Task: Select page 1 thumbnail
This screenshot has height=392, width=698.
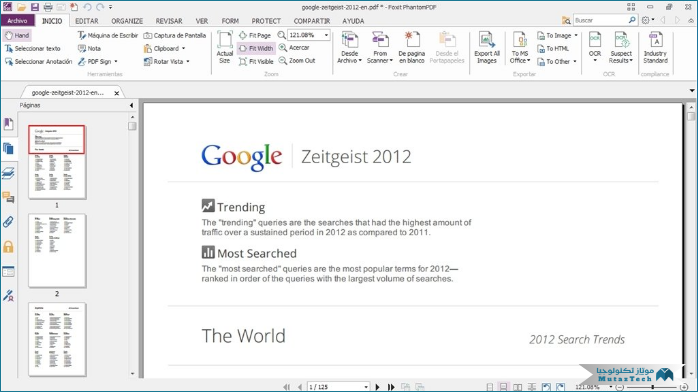Action: [x=57, y=162]
